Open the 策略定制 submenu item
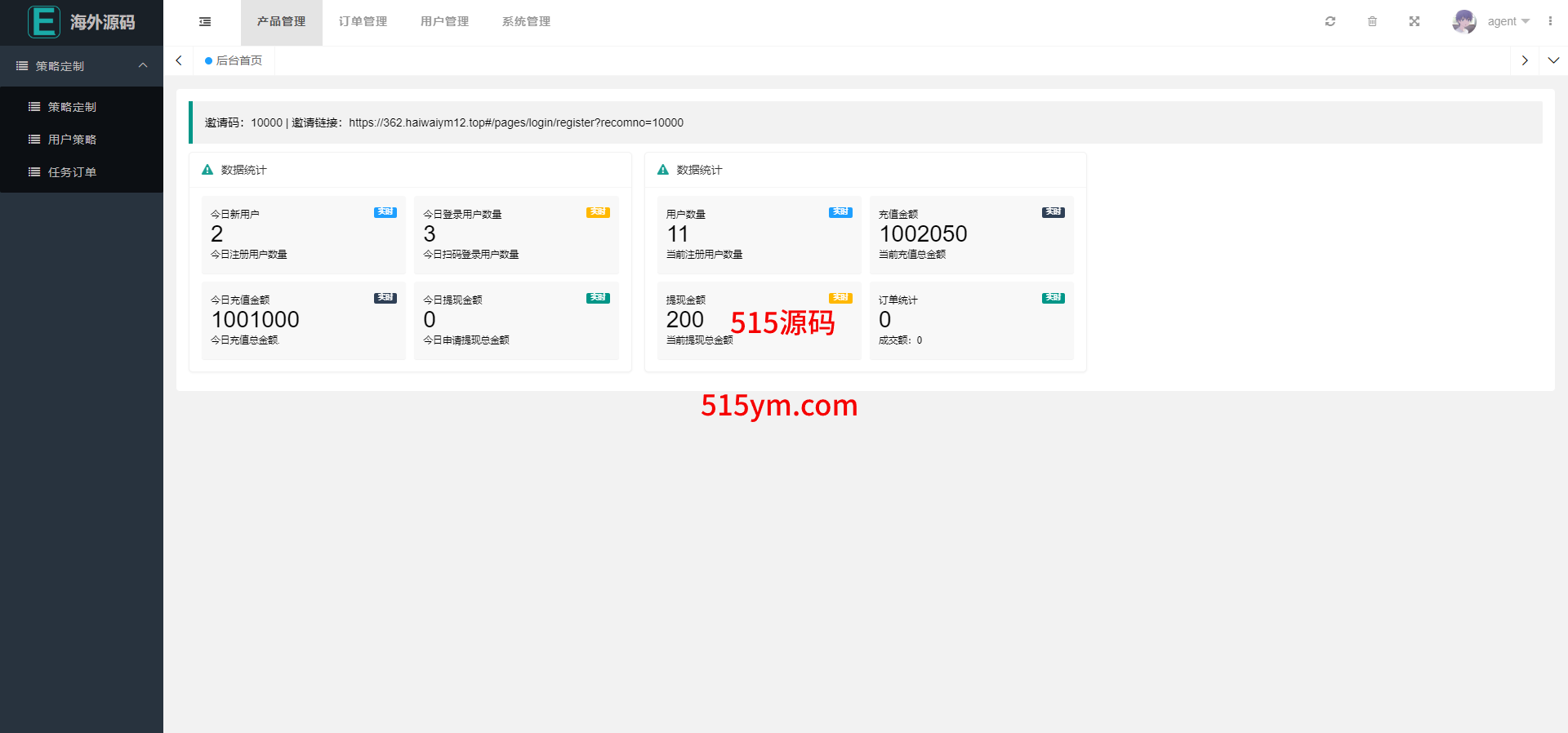Viewport: 1568px width, 733px height. [72, 107]
